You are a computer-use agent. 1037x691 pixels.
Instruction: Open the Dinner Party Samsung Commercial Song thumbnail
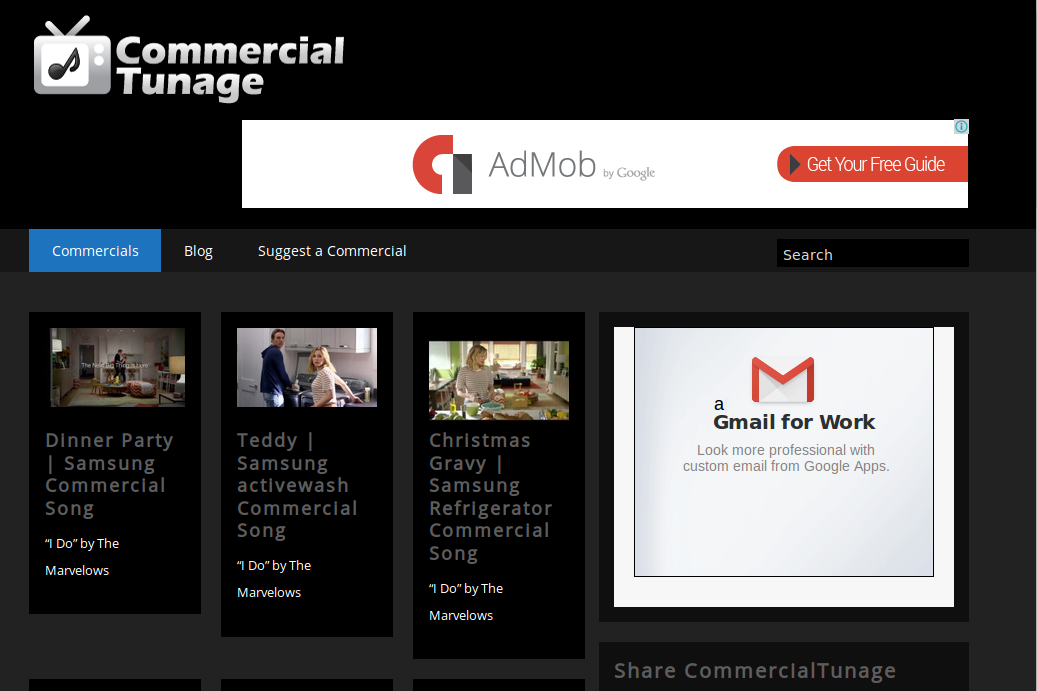[118, 367]
